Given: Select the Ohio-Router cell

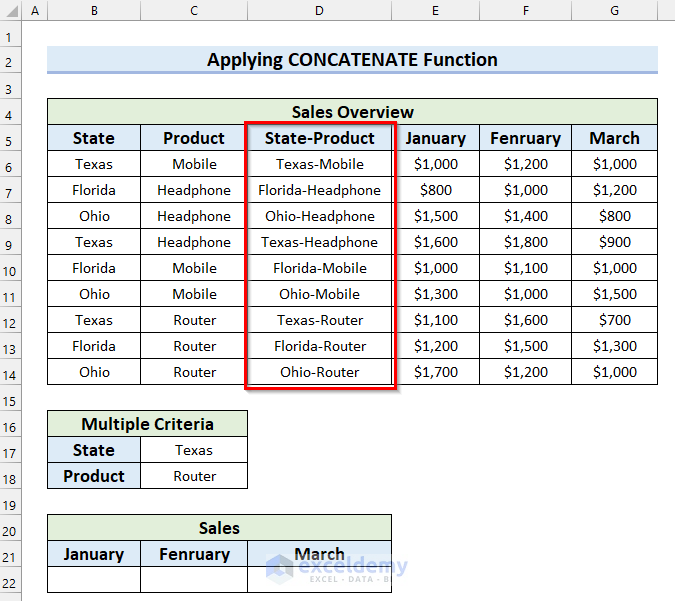Looking at the screenshot, I should (x=319, y=372).
